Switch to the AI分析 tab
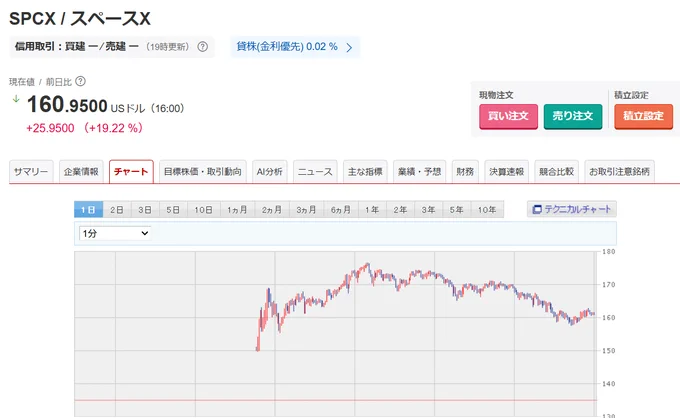Screen dimensions: 680x418 [269, 172]
